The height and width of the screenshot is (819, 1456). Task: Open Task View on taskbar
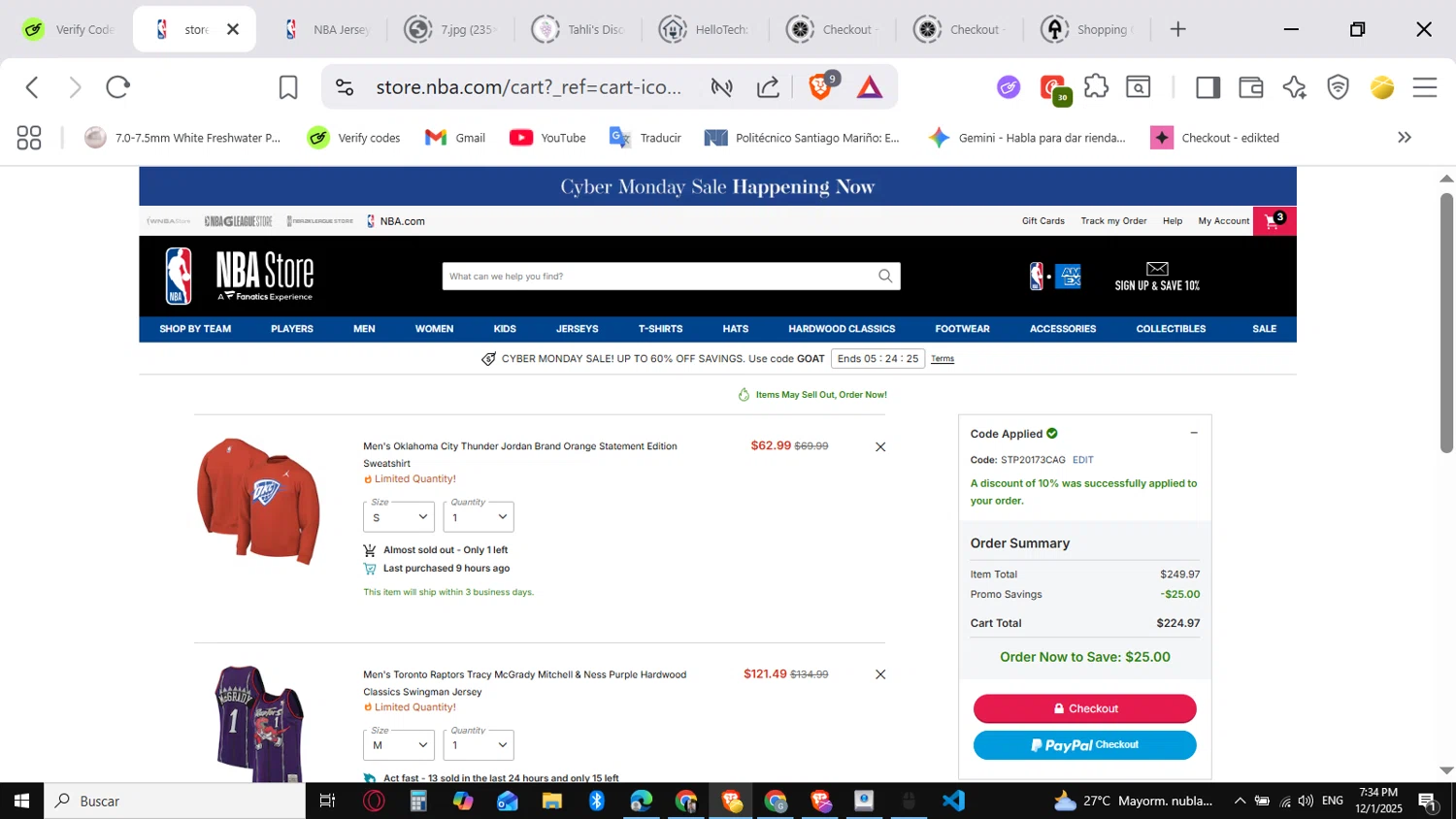coord(327,801)
